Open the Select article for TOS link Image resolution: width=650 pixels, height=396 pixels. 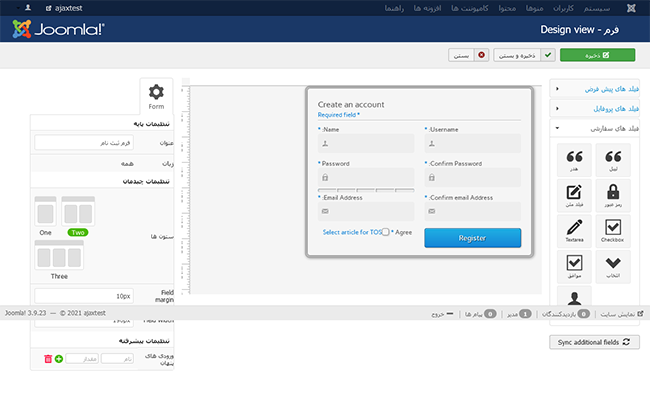coord(352,232)
